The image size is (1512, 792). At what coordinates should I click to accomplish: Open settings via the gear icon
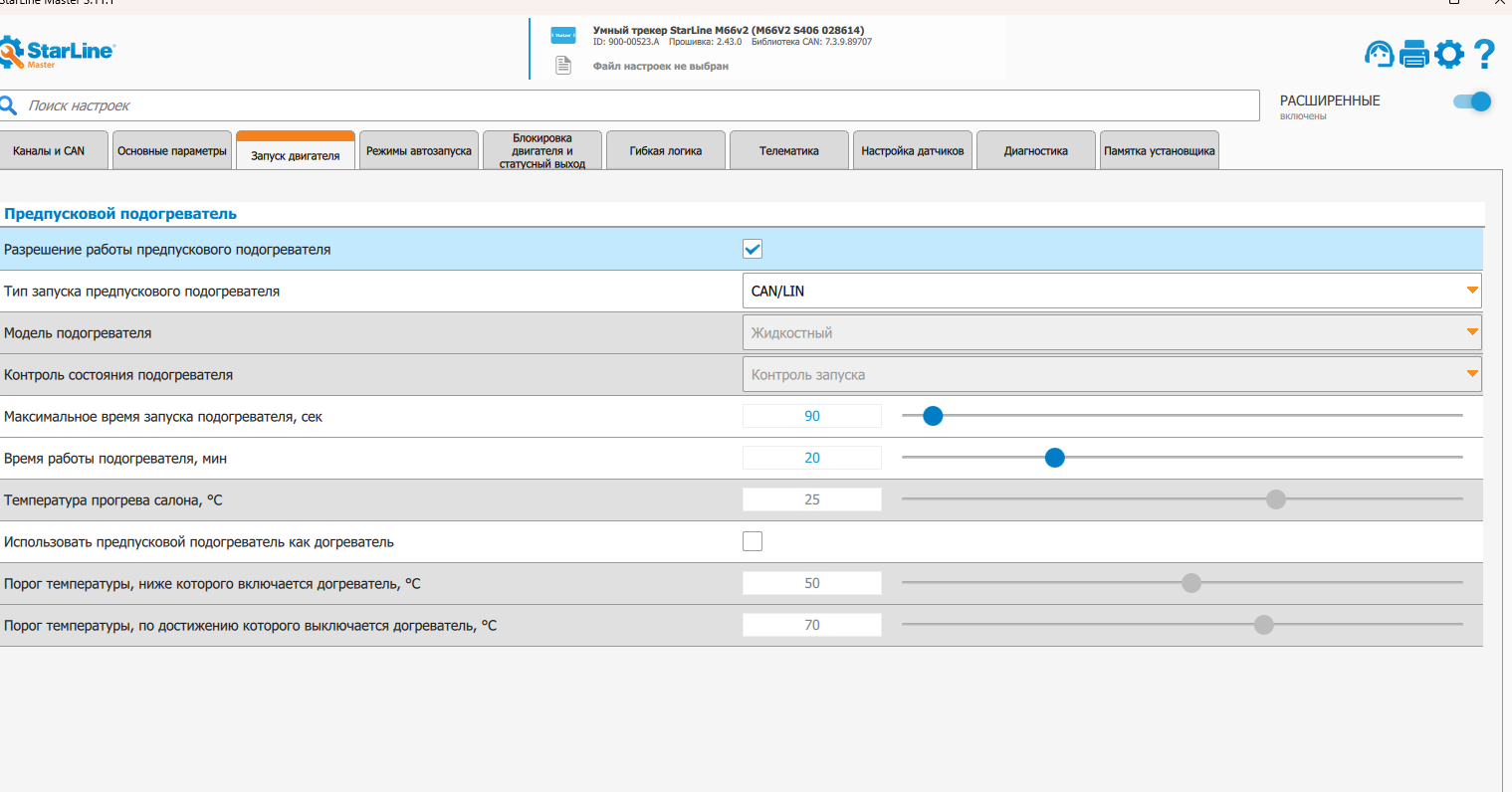(x=1449, y=54)
